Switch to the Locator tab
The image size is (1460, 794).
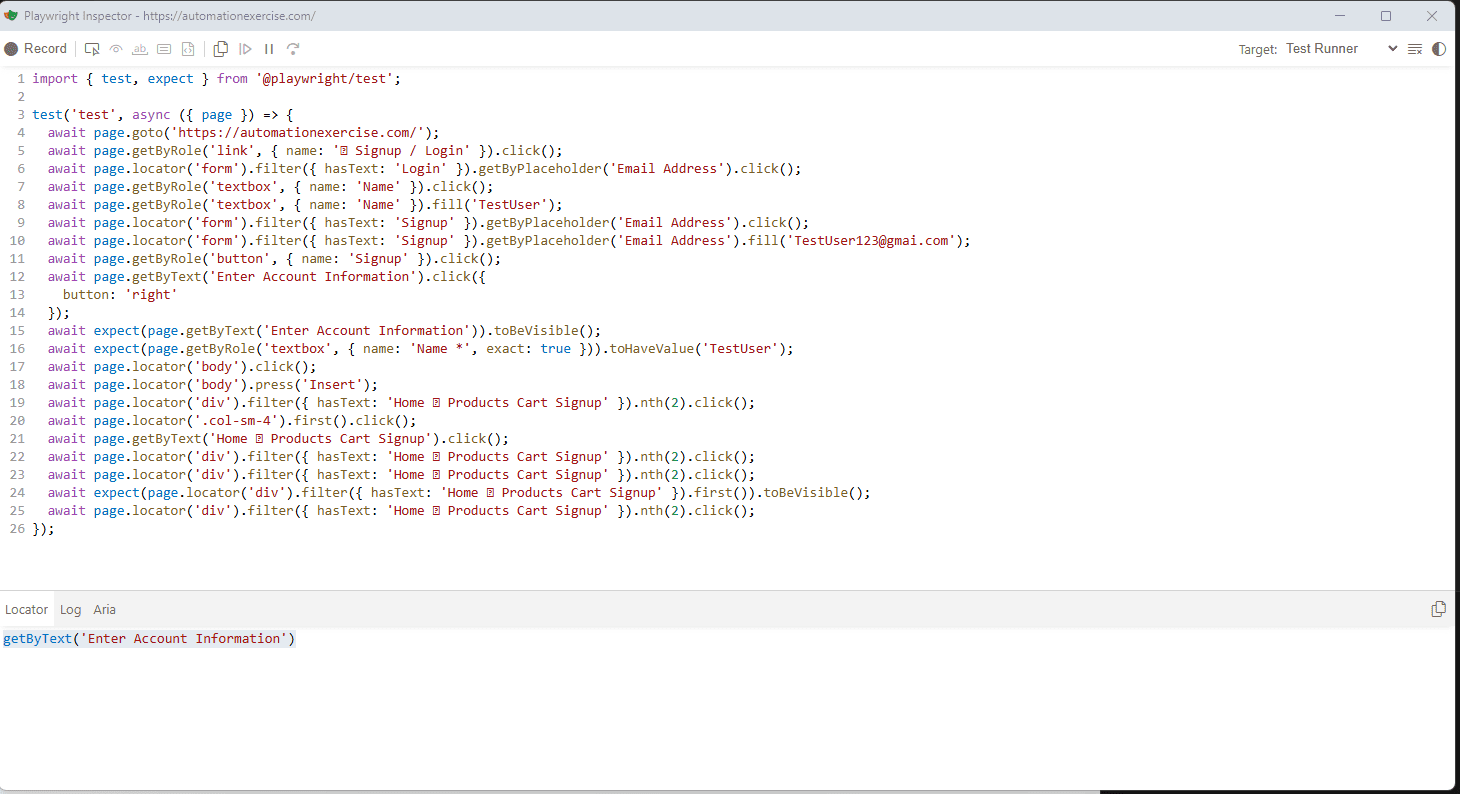tap(26, 609)
